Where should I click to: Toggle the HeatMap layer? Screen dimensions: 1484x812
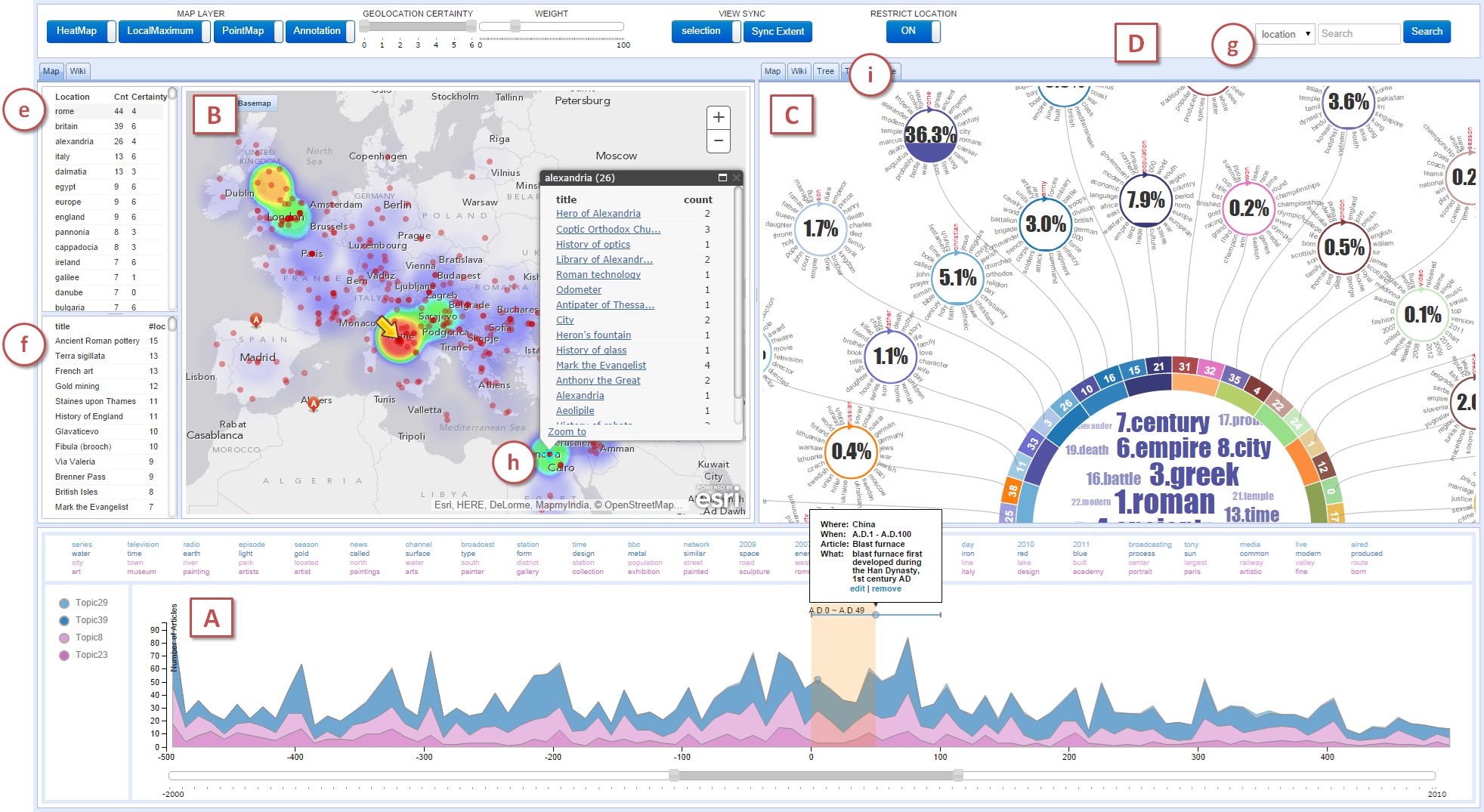tap(82, 31)
